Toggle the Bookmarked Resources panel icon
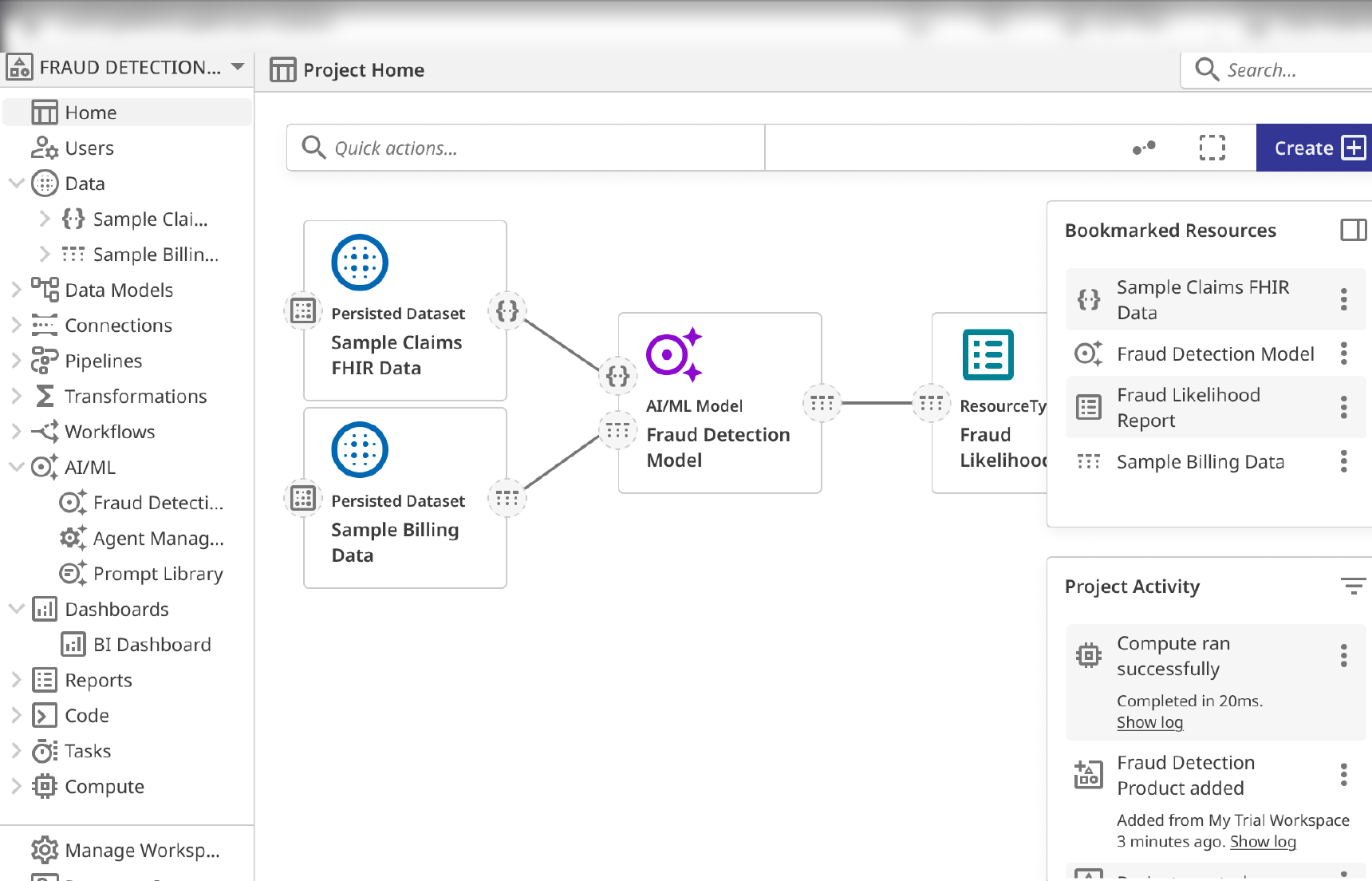 pyautogui.click(x=1353, y=230)
